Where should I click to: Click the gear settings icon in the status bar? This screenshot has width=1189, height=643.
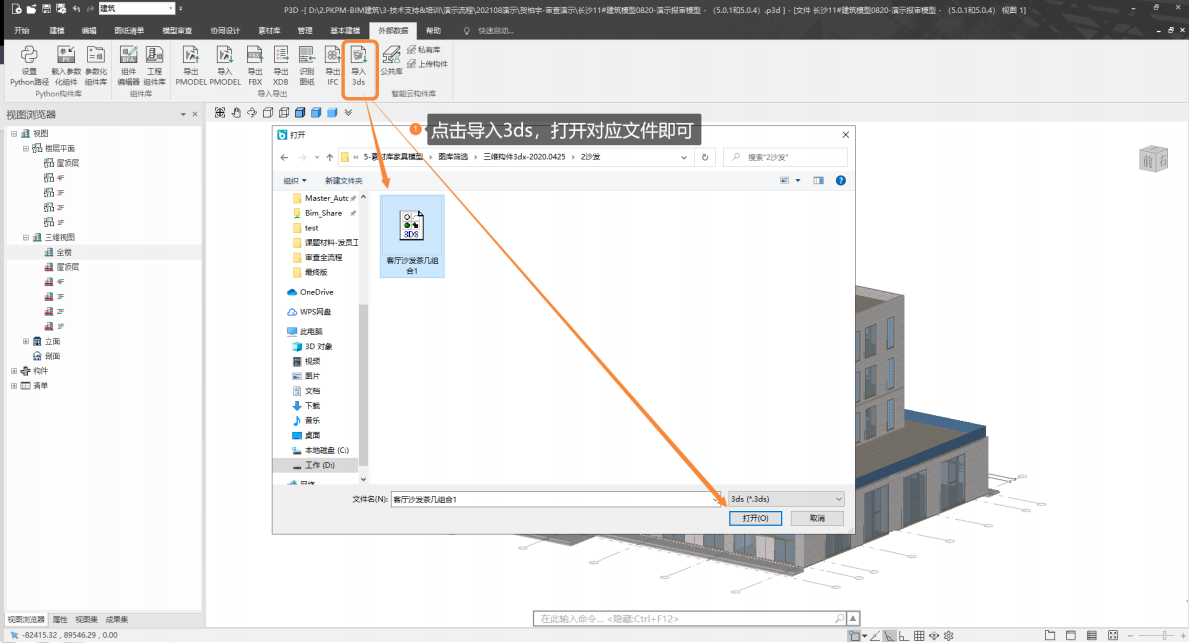[x=949, y=635]
